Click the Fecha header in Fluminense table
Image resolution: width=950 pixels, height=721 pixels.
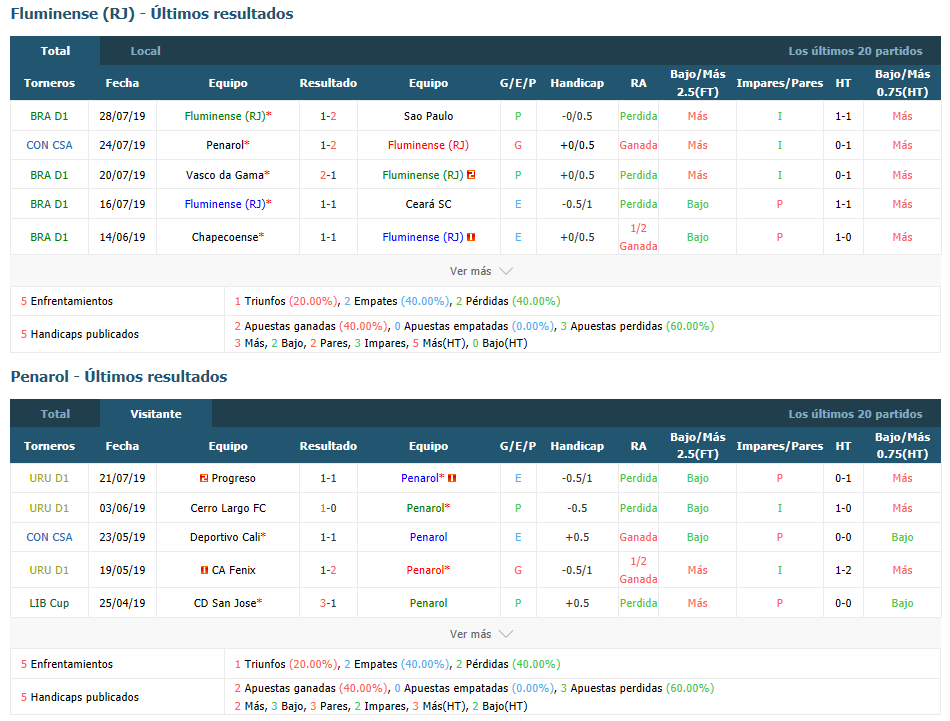[122, 83]
